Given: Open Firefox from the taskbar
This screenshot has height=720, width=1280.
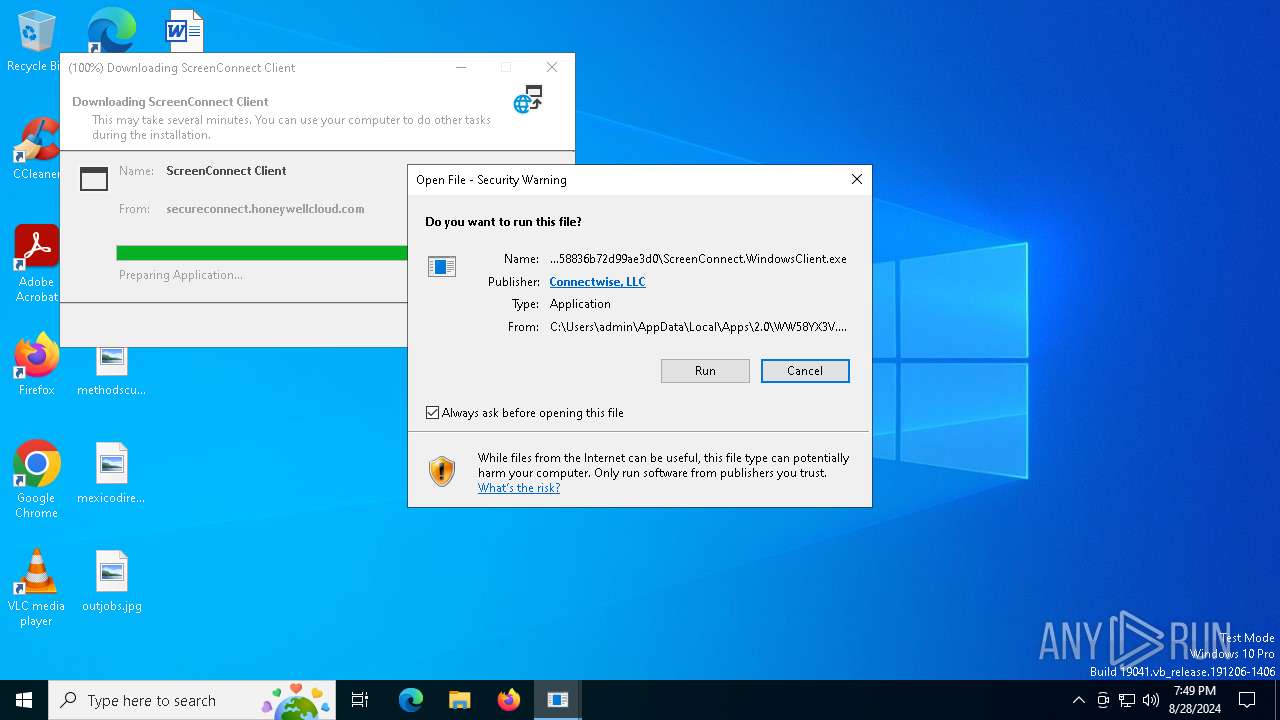Looking at the screenshot, I should click(509, 700).
